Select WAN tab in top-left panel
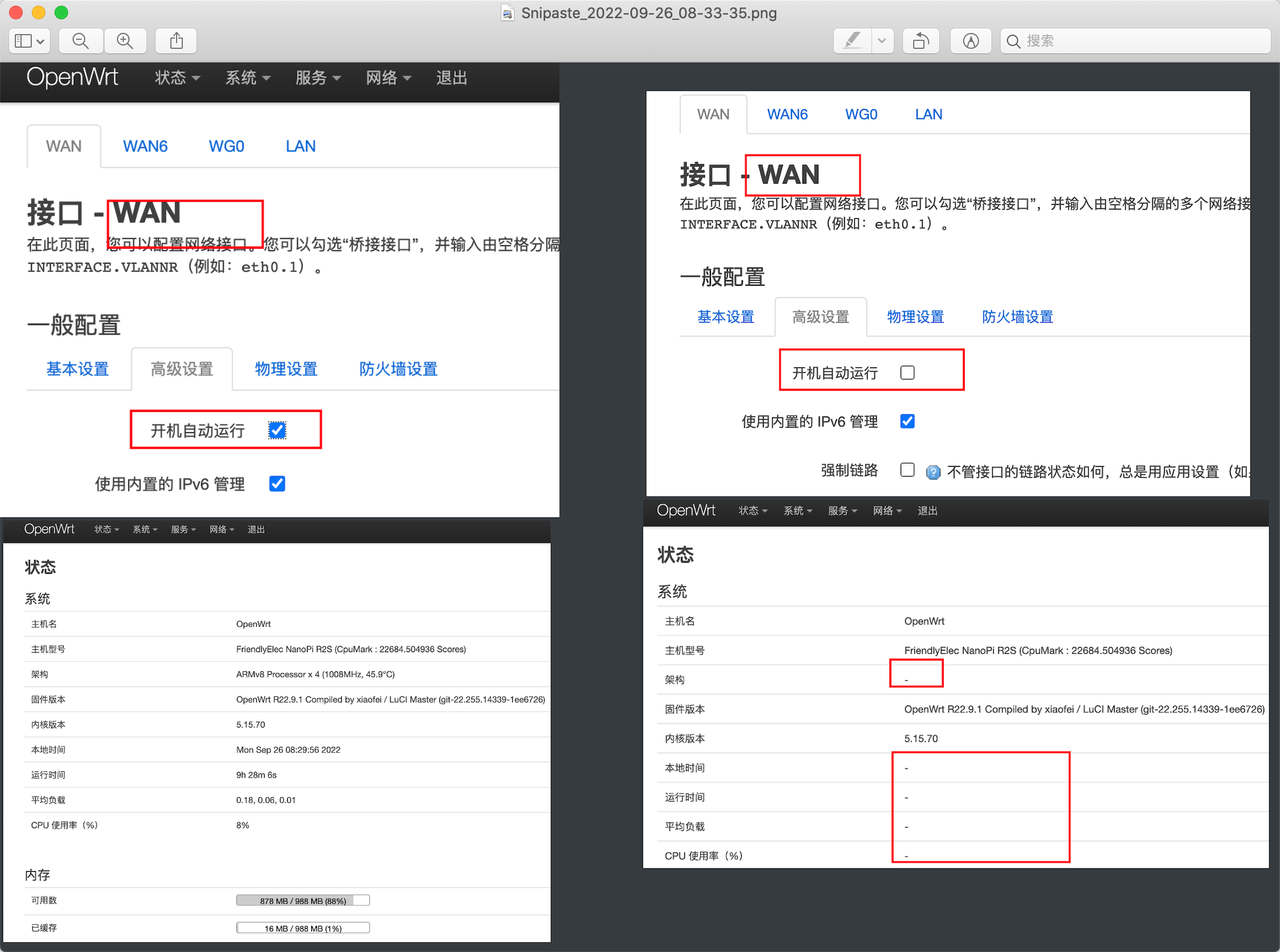Screen dimensions: 1280x952 (x=64, y=147)
